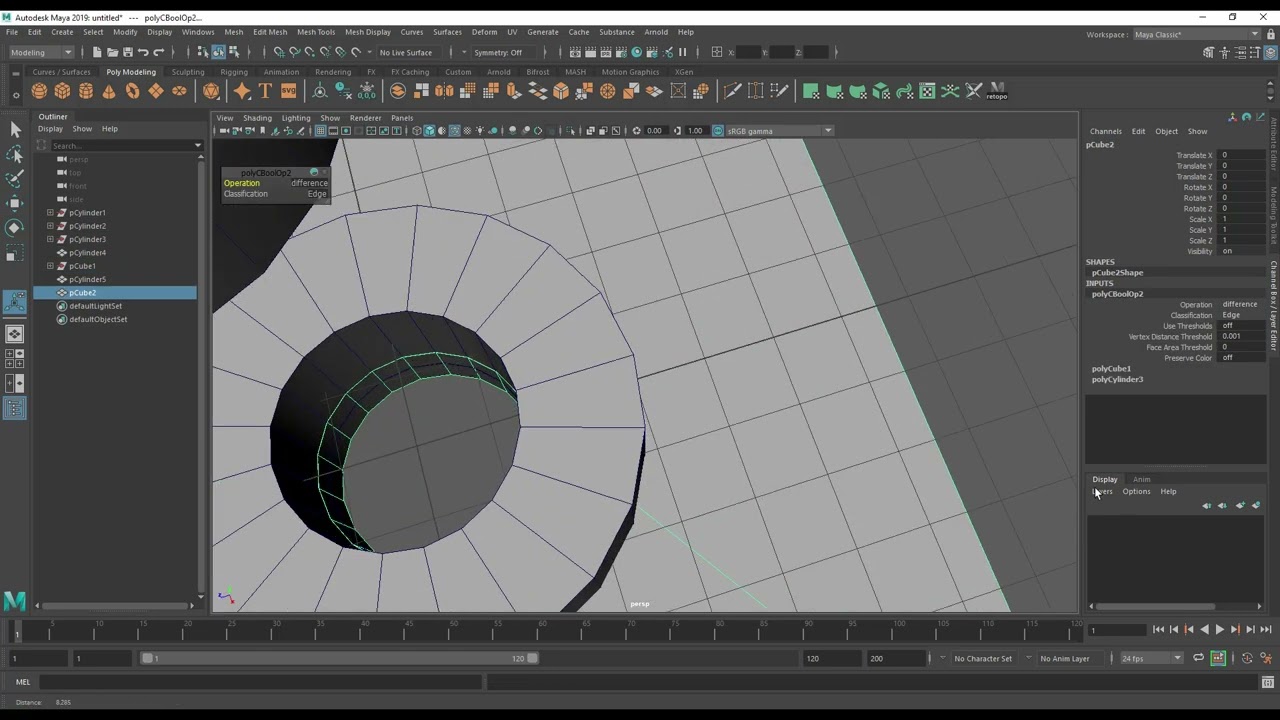The height and width of the screenshot is (720, 1280).
Task: Select the Paint selection tool
Action: [x=15, y=179]
